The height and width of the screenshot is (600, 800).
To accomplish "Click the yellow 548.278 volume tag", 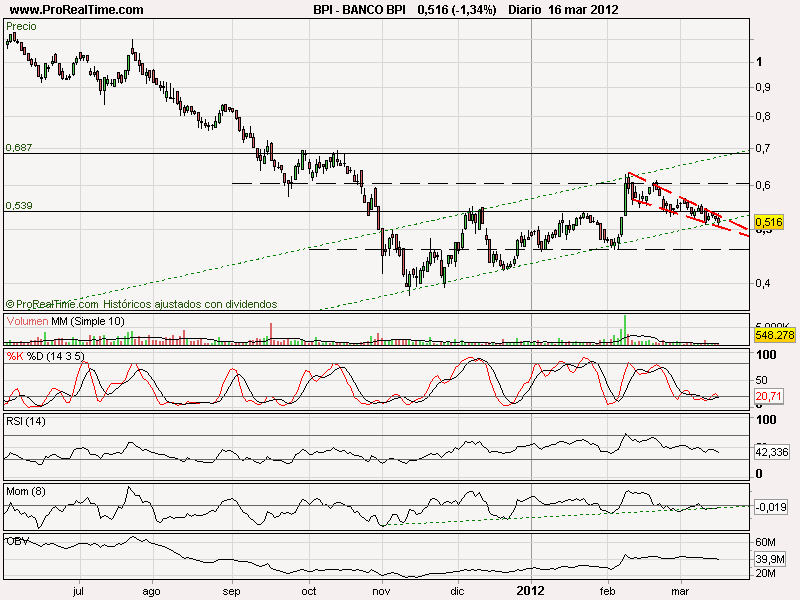I will pos(774,335).
